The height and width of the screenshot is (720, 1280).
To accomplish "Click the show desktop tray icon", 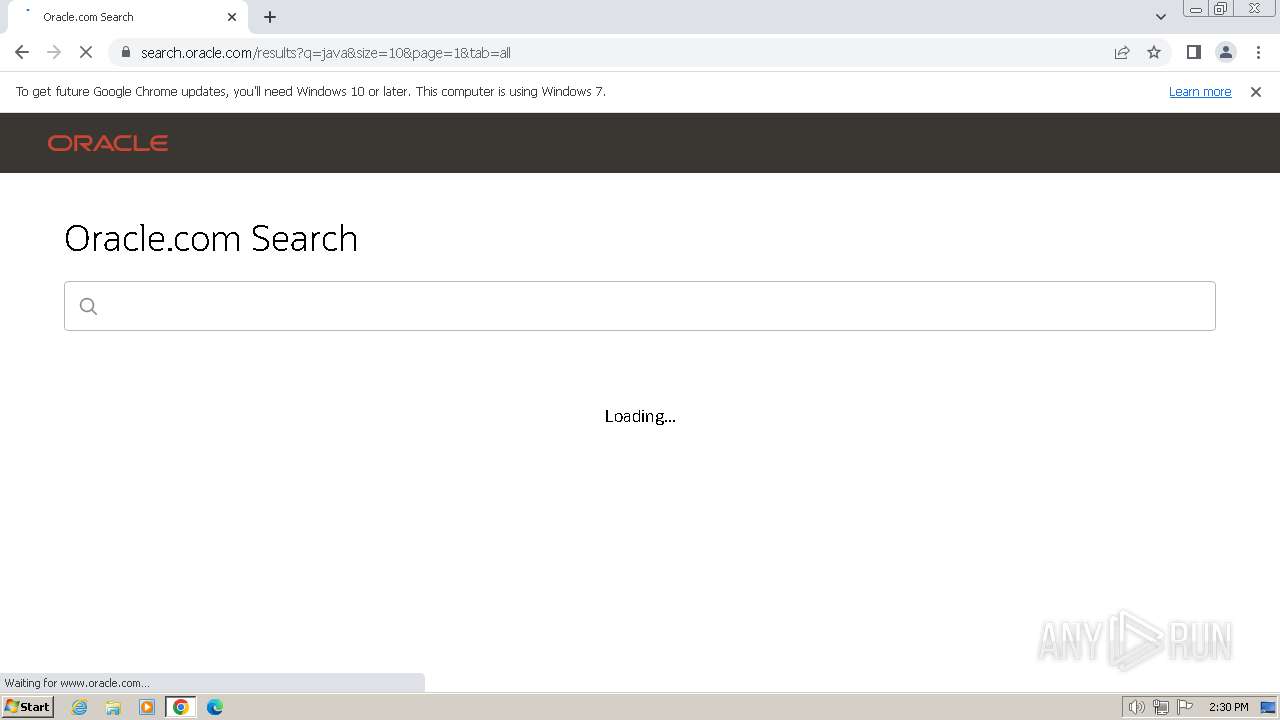I will pyautogui.click(x=1268, y=707).
